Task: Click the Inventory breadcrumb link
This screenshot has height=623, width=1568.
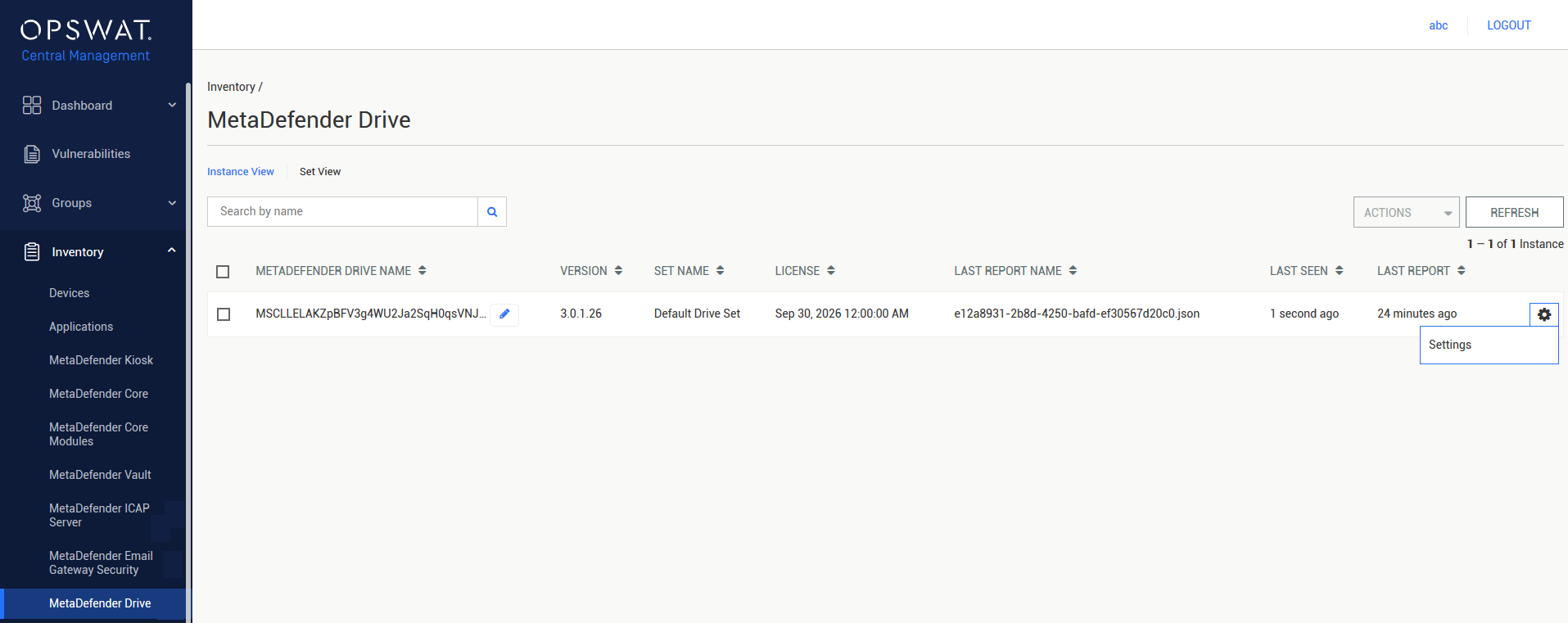Action: [231, 87]
